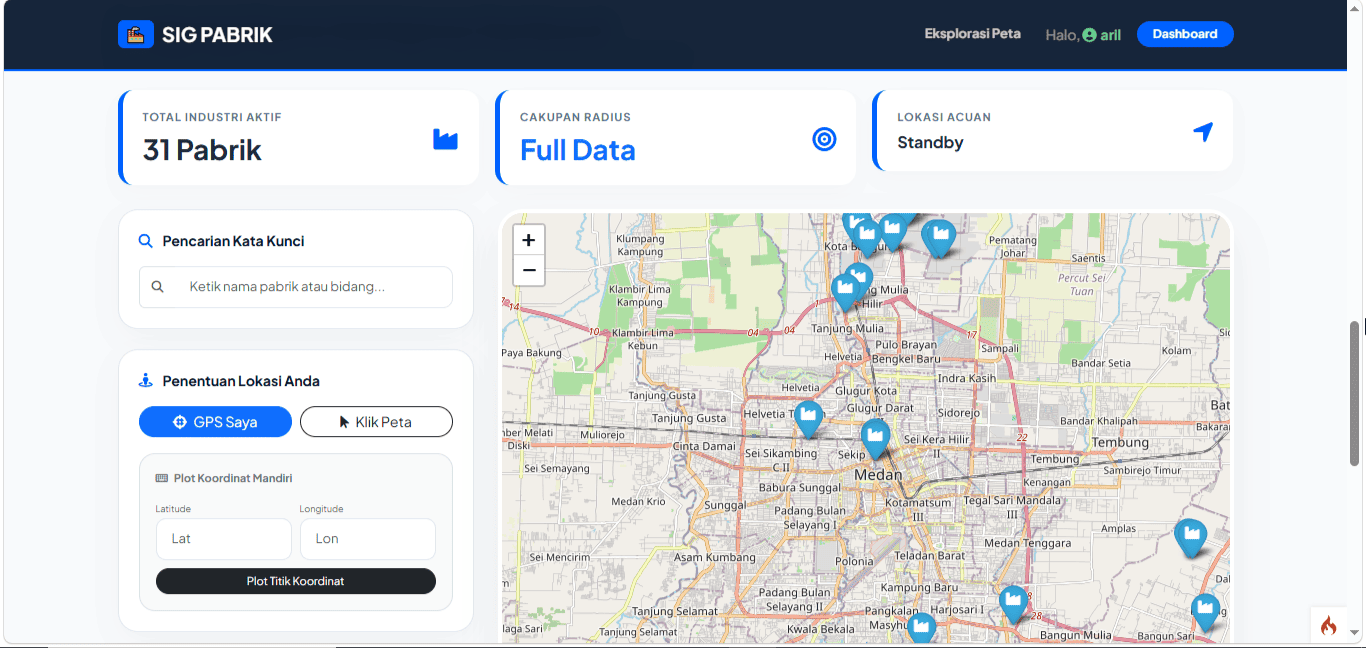
Task: Click the factory icon in Total Industri Aktif card
Action: coord(445,139)
